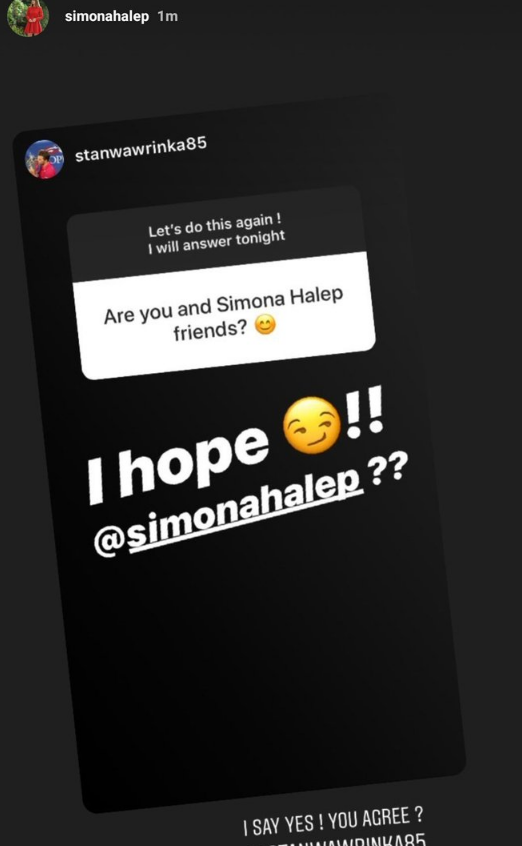This screenshot has width=522, height=846.
Task: Tap the large smirking face emoji
Action: (312, 425)
